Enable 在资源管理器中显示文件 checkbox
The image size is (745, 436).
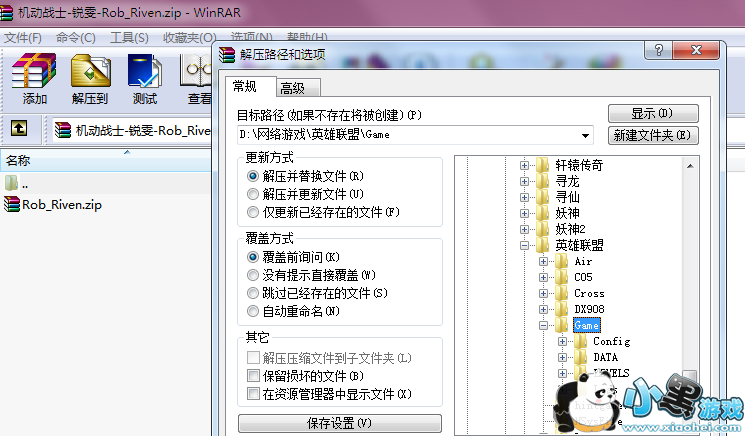tap(253, 394)
